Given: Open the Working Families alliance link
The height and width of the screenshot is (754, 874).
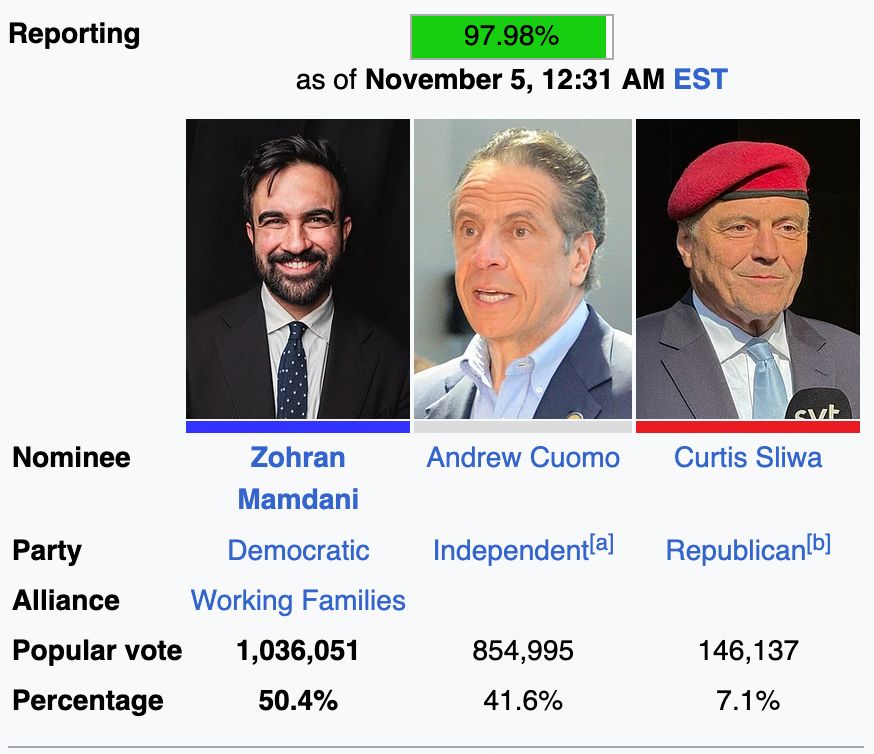Looking at the screenshot, I should coord(298,600).
